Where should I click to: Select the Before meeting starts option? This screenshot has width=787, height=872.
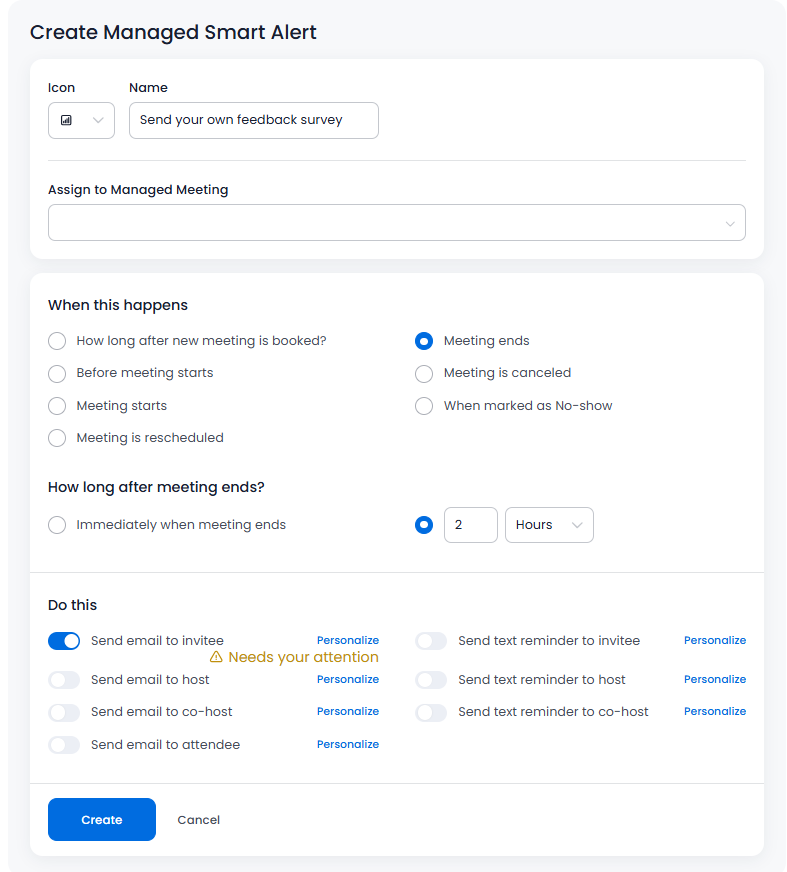coord(58,373)
